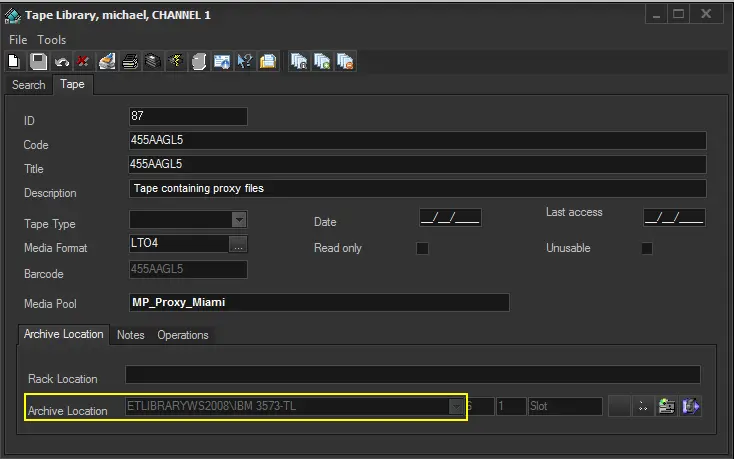Click into the Description text field
Viewport: 734px width, 459px height.
[417, 188]
